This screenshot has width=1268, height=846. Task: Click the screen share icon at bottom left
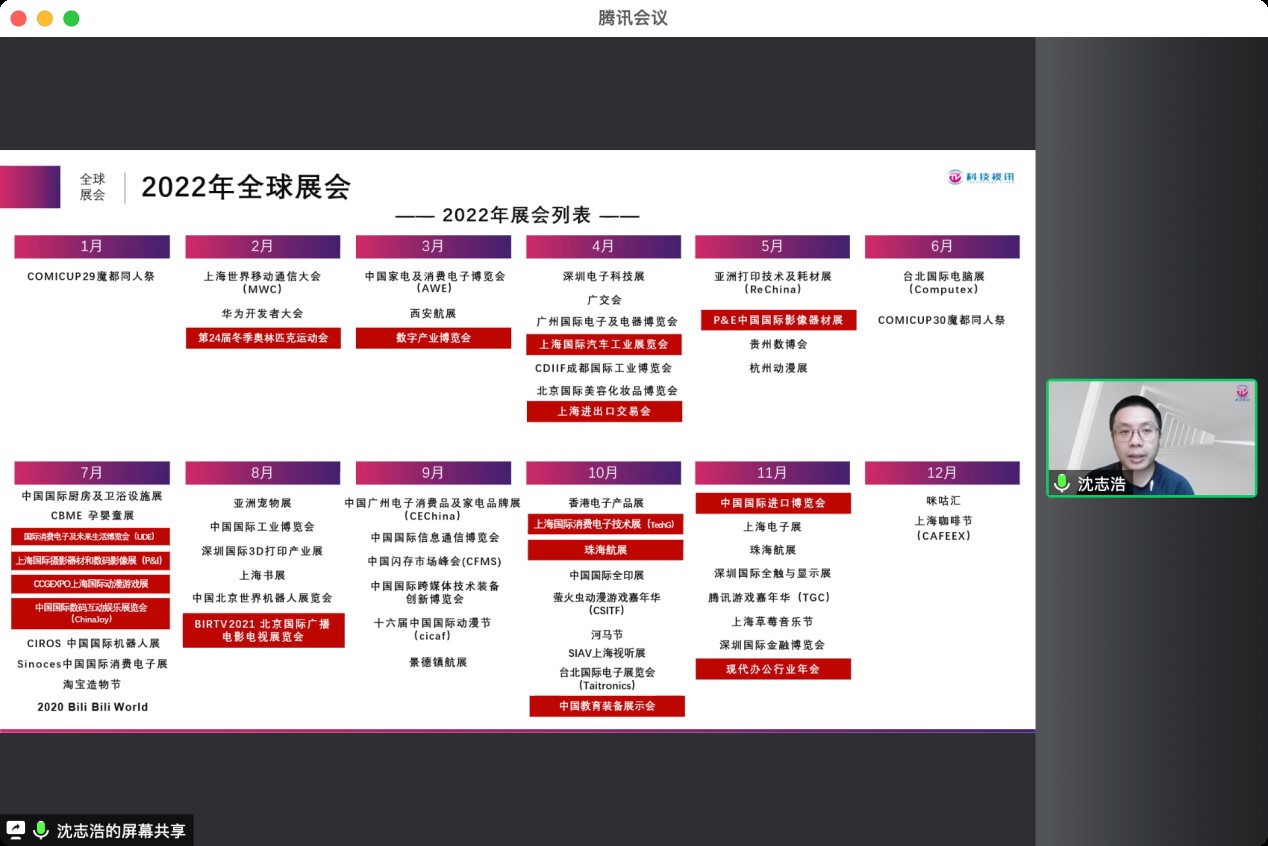coord(16,830)
